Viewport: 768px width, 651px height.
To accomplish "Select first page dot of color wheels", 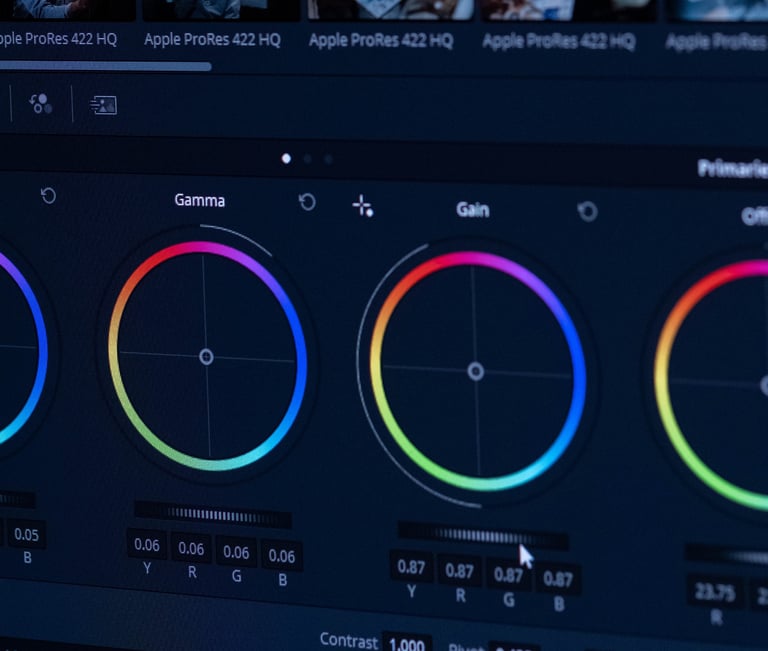I will pos(287,158).
